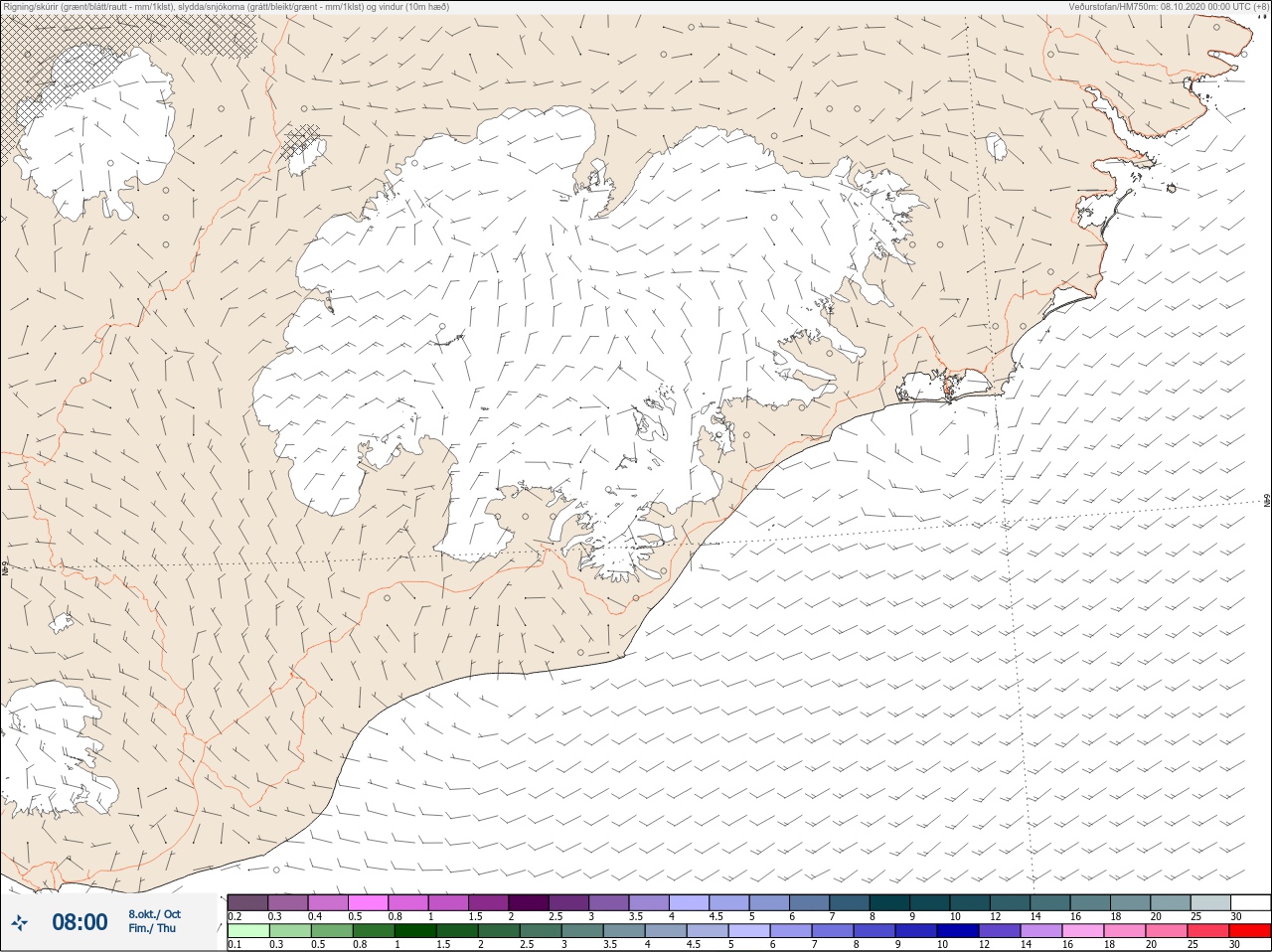Select bottom-row pale blue swatch between 5 and 6

(751, 931)
